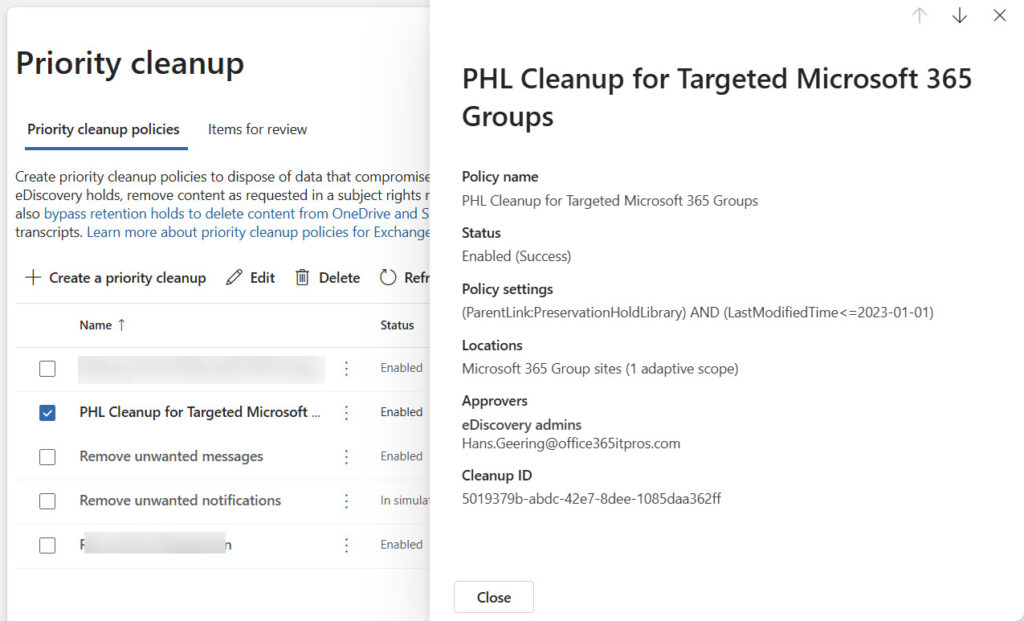Navigate to next item with down arrow
The width and height of the screenshot is (1024, 621).
(959, 16)
